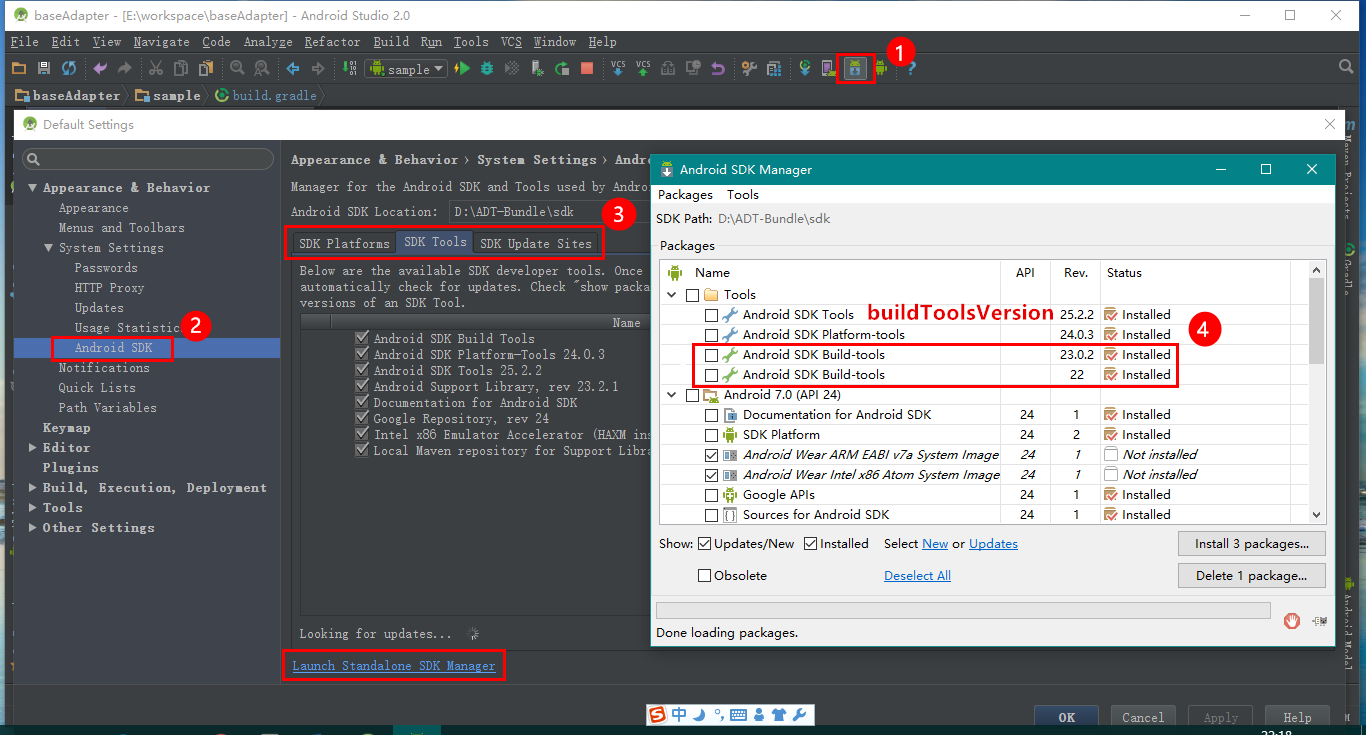Update project from VCS with blue arrow icon

(x=616, y=68)
